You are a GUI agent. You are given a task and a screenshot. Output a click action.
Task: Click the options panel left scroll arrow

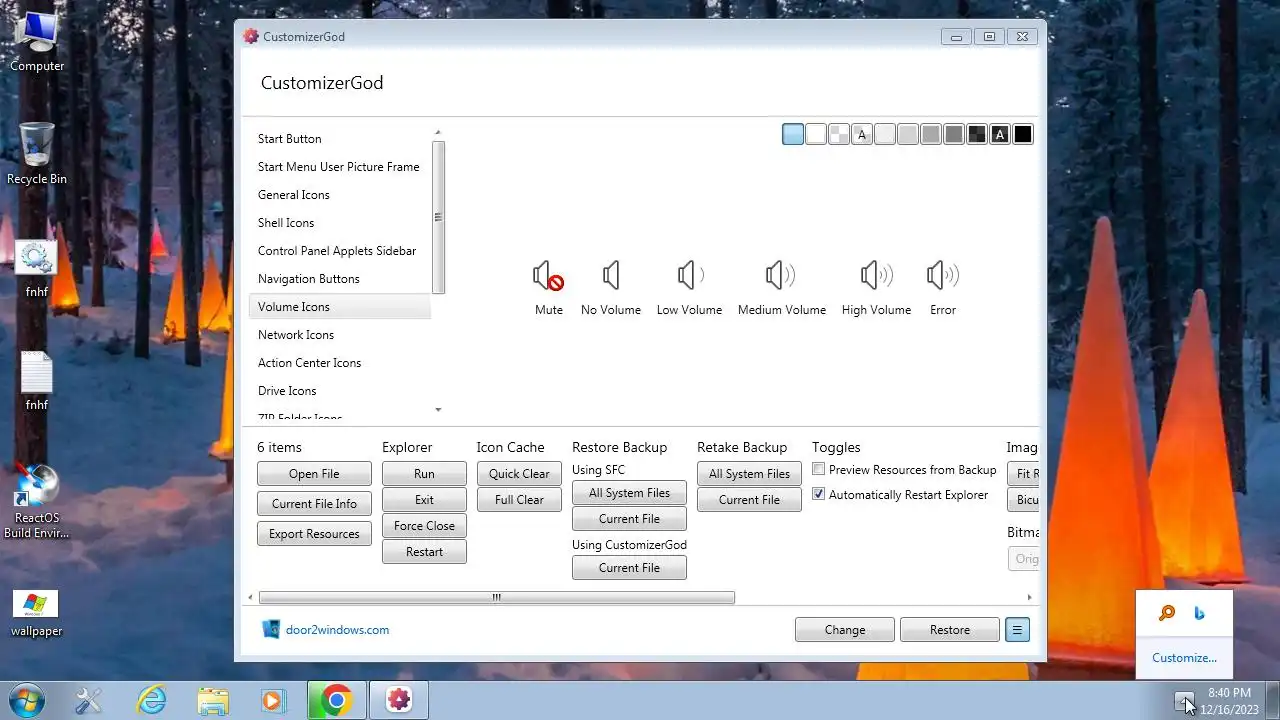tap(251, 597)
